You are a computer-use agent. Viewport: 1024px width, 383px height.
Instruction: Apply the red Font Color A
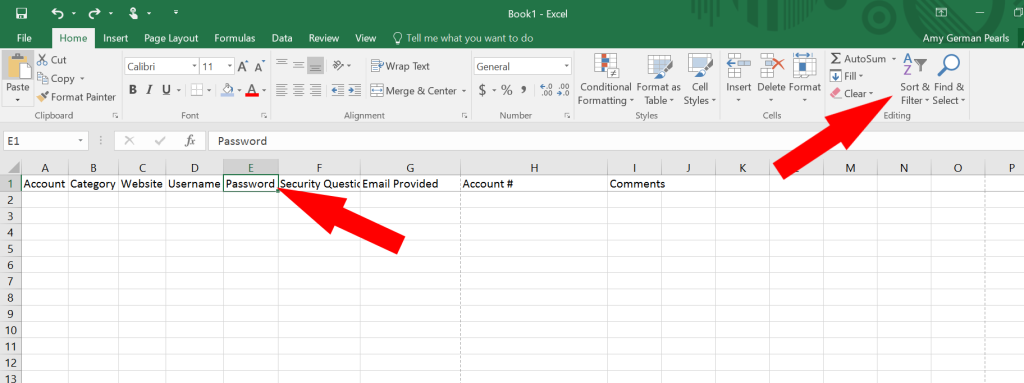coord(252,90)
